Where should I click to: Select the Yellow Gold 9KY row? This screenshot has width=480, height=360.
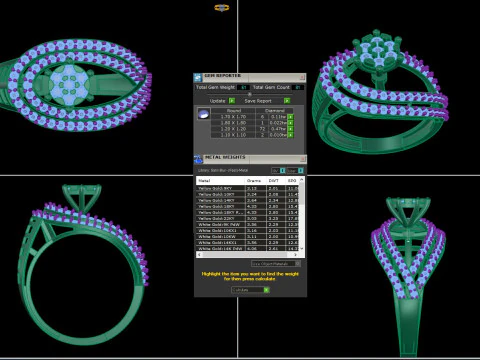click(x=248, y=188)
